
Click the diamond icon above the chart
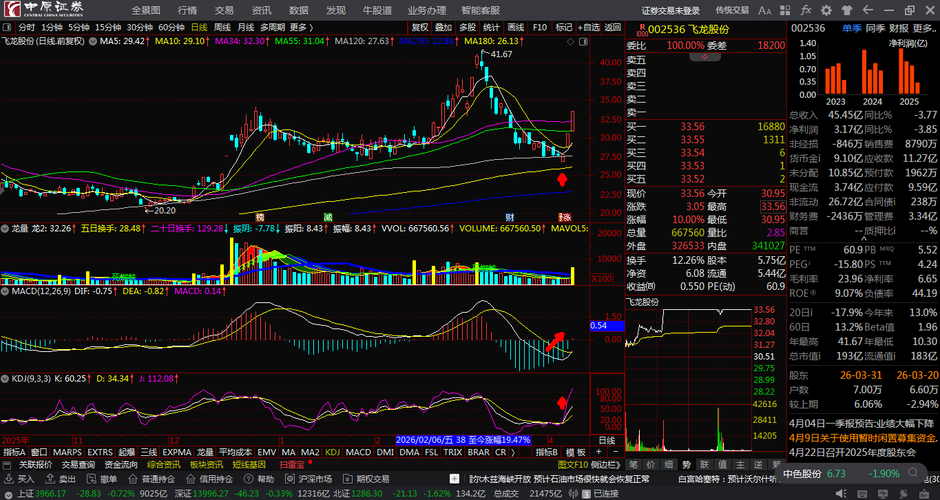point(570,41)
